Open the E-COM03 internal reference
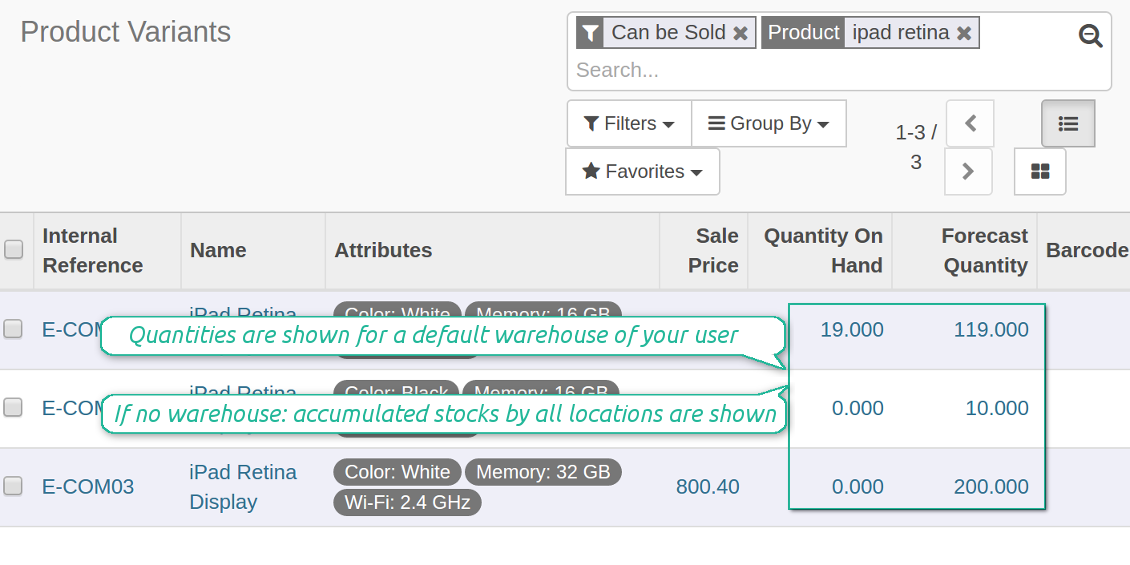Viewport: 1130px width, 565px height. (x=88, y=487)
